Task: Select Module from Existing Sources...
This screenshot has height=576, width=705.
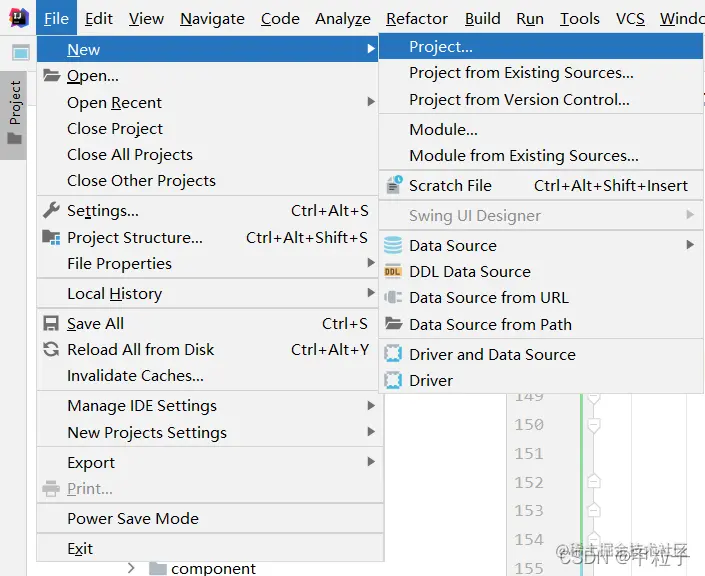Action: click(x=541, y=156)
